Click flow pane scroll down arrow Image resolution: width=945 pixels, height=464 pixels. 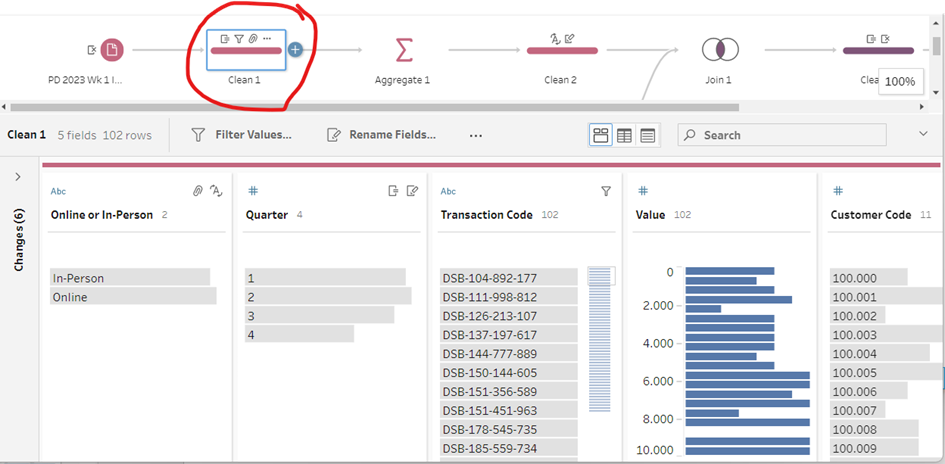(935, 93)
